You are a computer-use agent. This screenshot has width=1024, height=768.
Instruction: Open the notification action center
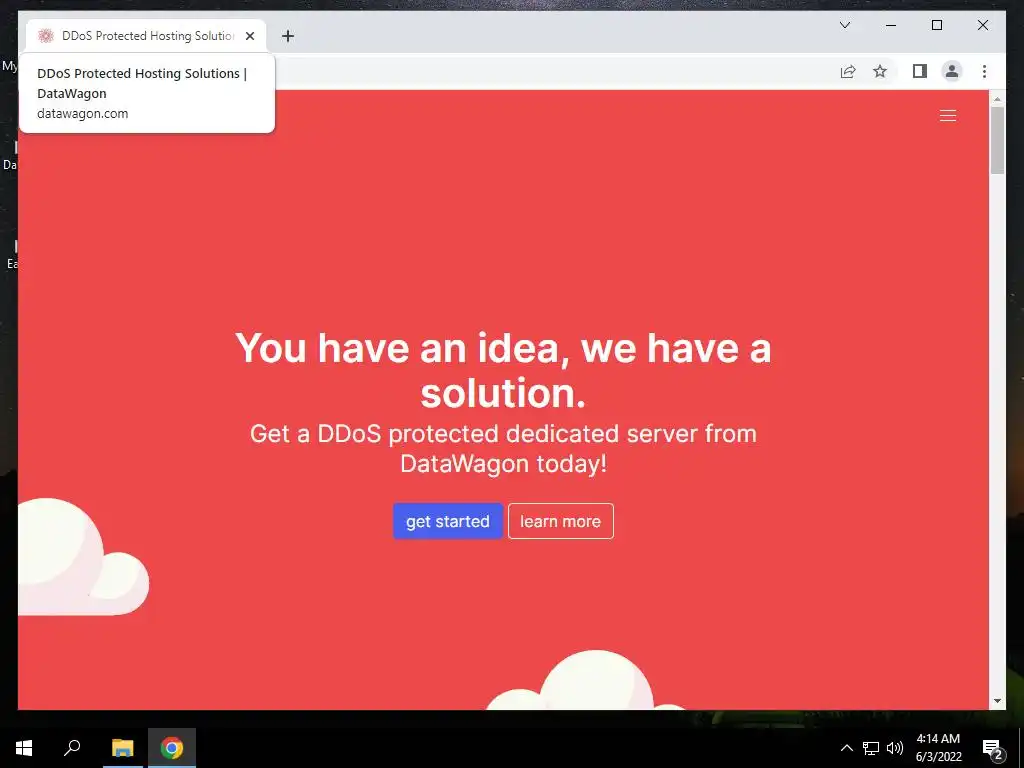(993, 748)
